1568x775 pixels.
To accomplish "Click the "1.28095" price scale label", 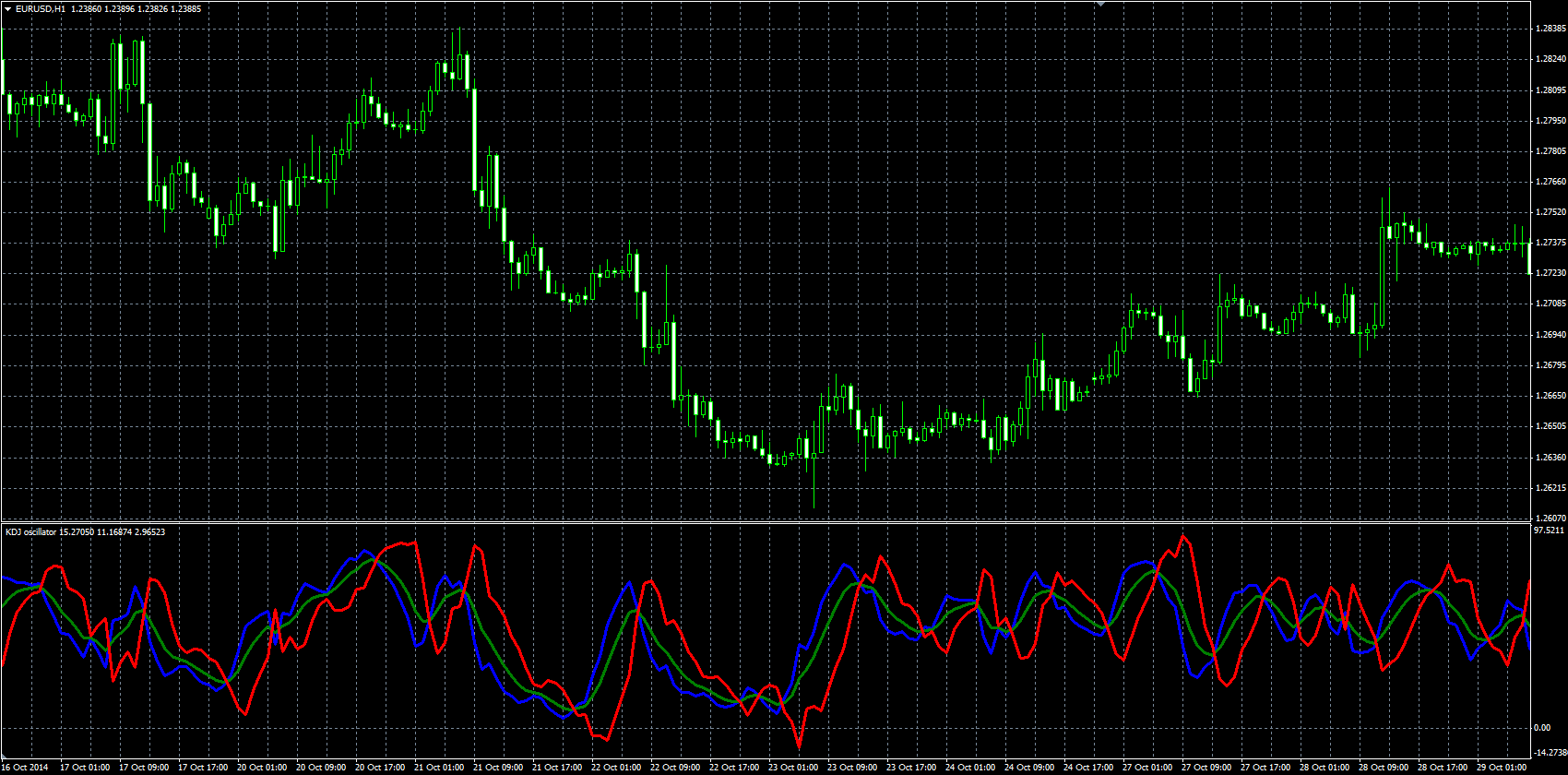I will (1550, 90).
